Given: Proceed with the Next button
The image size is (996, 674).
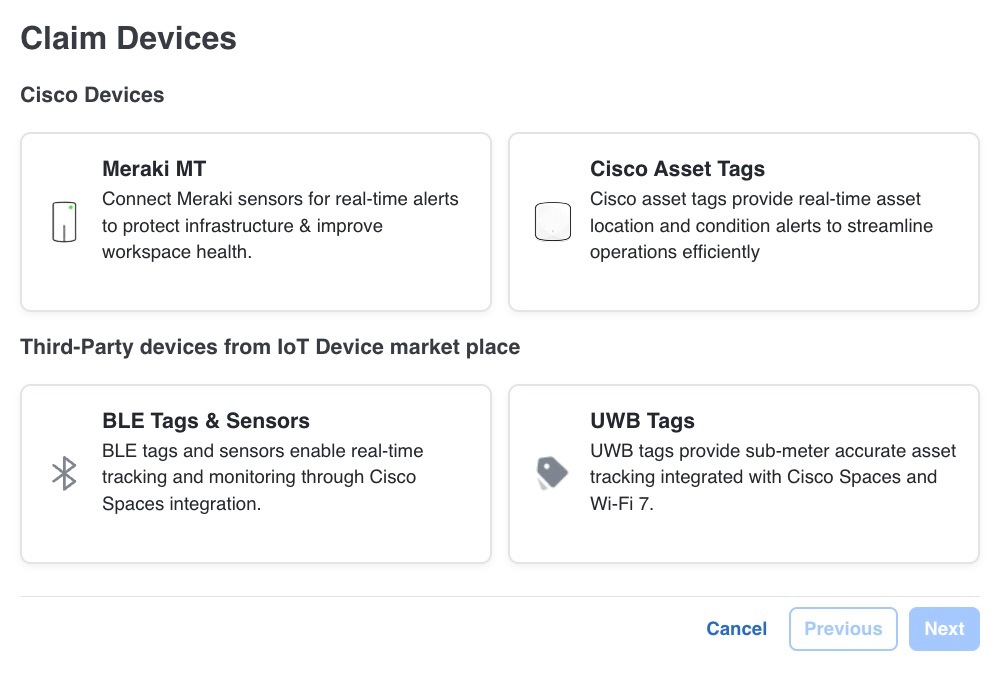Looking at the screenshot, I should pyautogui.click(x=944, y=629).
